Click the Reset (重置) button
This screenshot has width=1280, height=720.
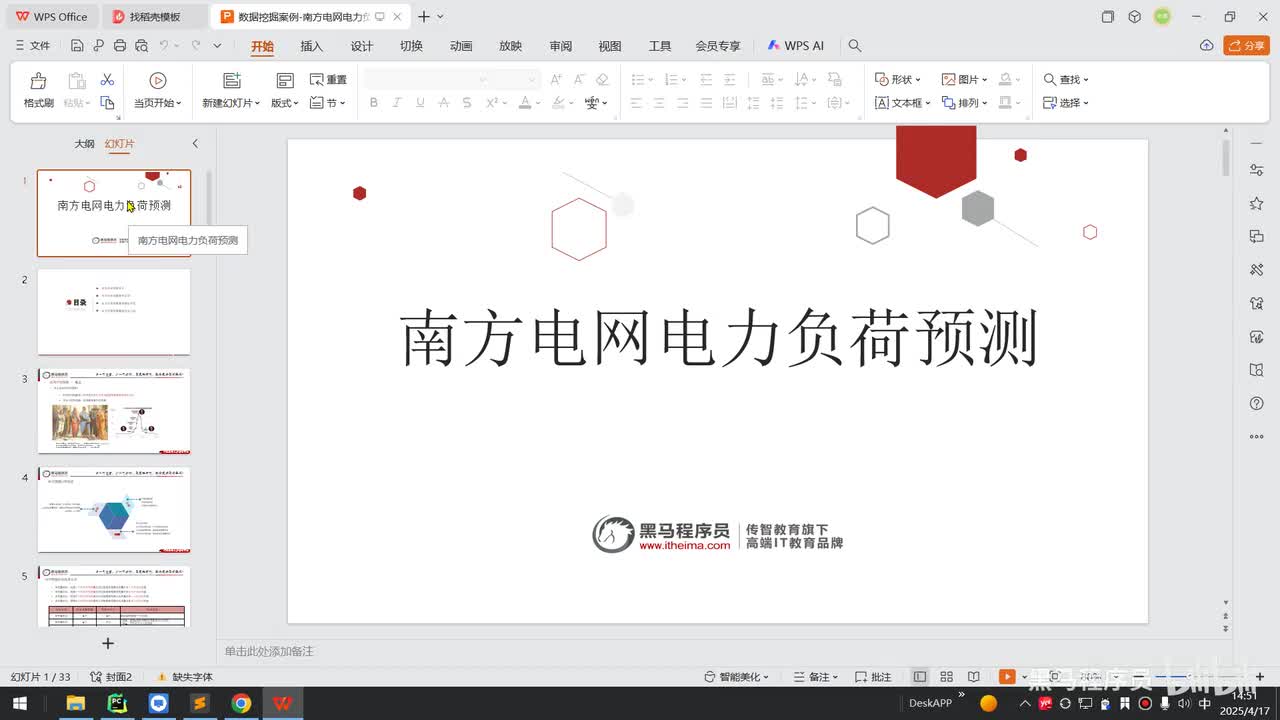coord(329,80)
